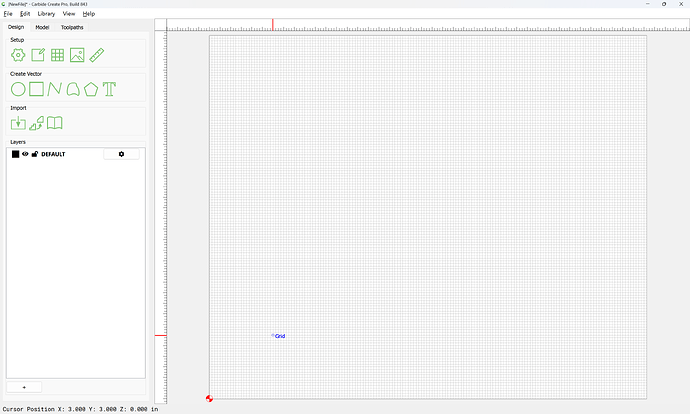
Task: Toggle the DEFAULT layer lock
Action: point(35,154)
